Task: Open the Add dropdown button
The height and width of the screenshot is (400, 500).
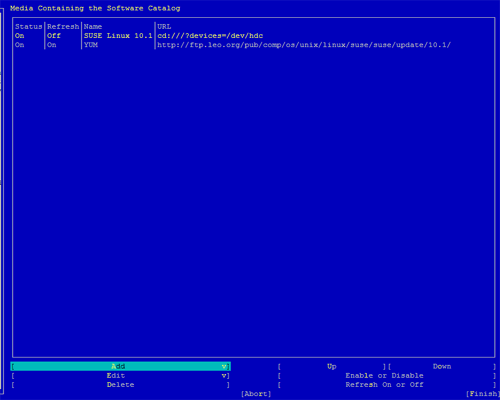Action: pos(120,366)
